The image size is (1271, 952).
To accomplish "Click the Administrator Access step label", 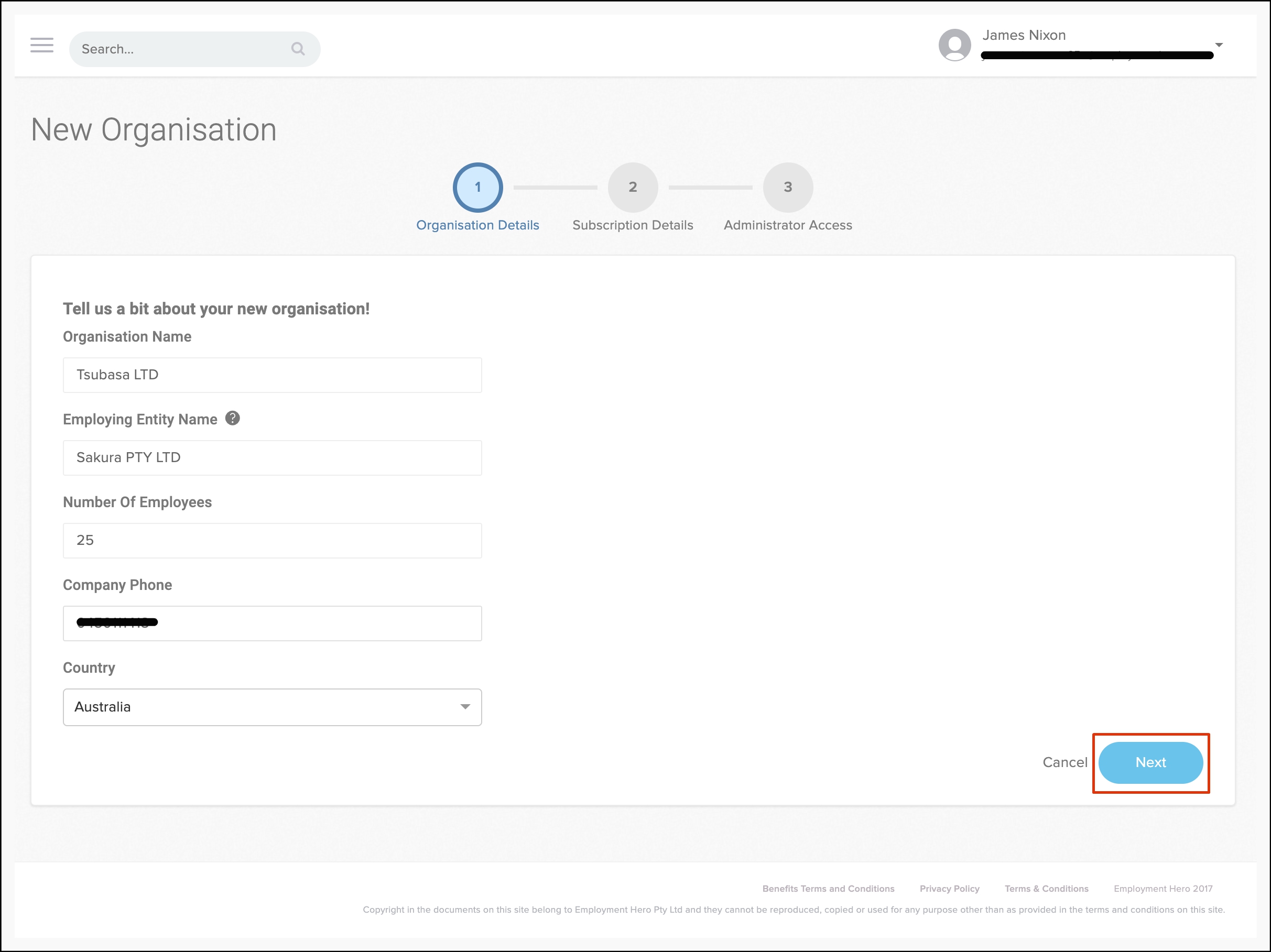I will (x=788, y=225).
